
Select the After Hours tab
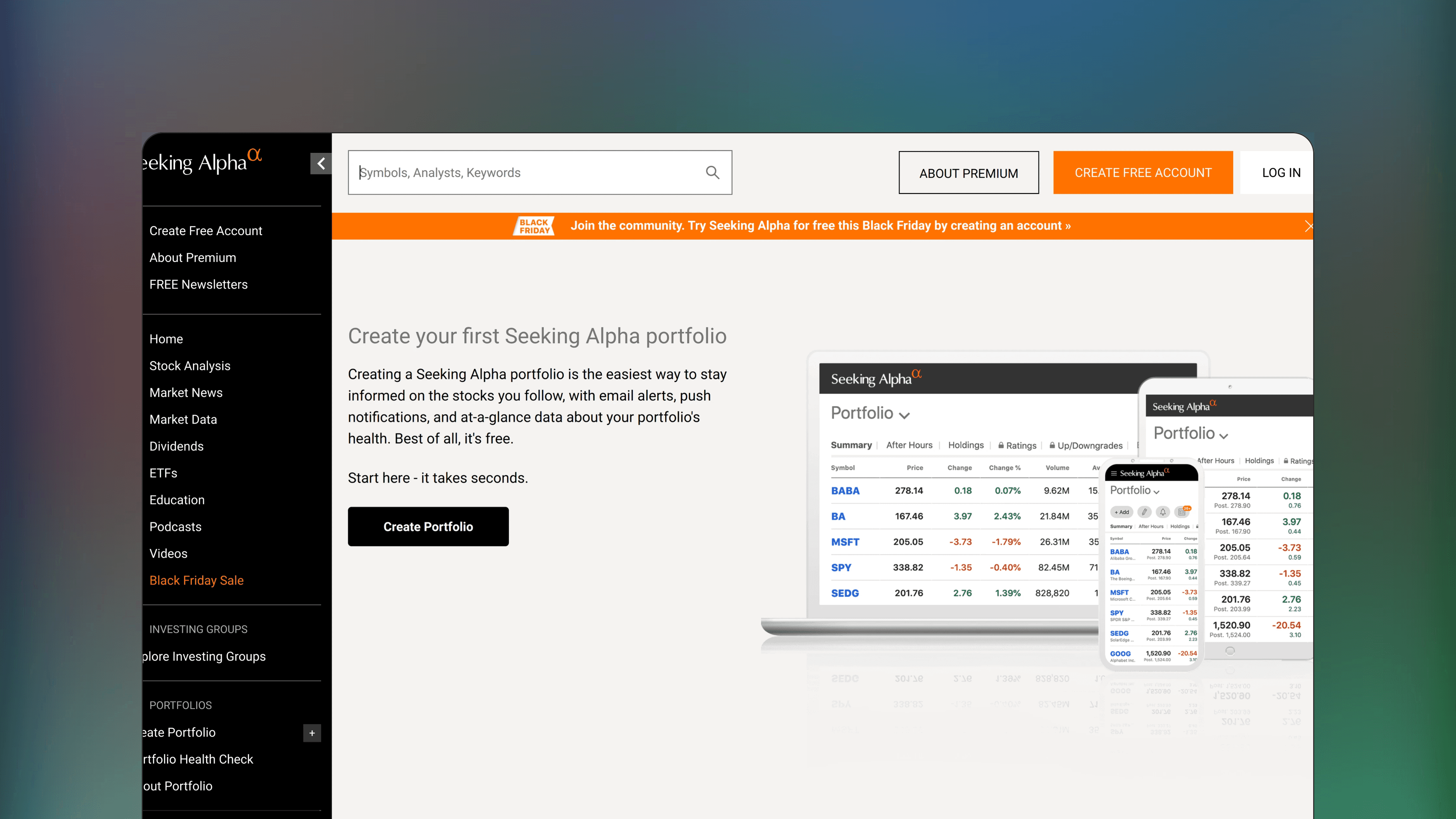(x=909, y=445)
